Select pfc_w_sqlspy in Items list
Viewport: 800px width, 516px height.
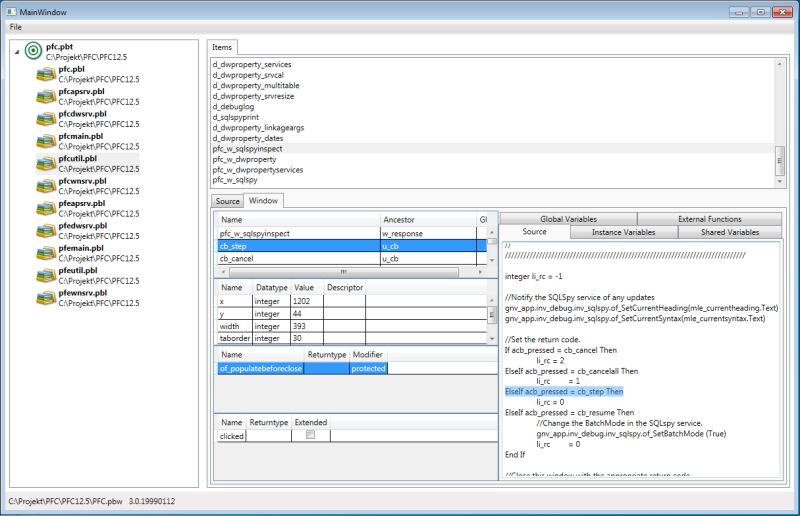point(235,180)
